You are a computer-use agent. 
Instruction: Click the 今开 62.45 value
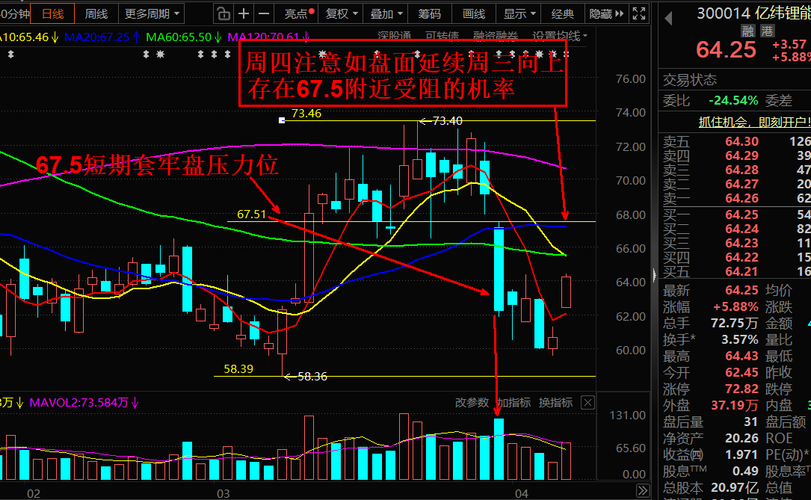click(742, 372)
